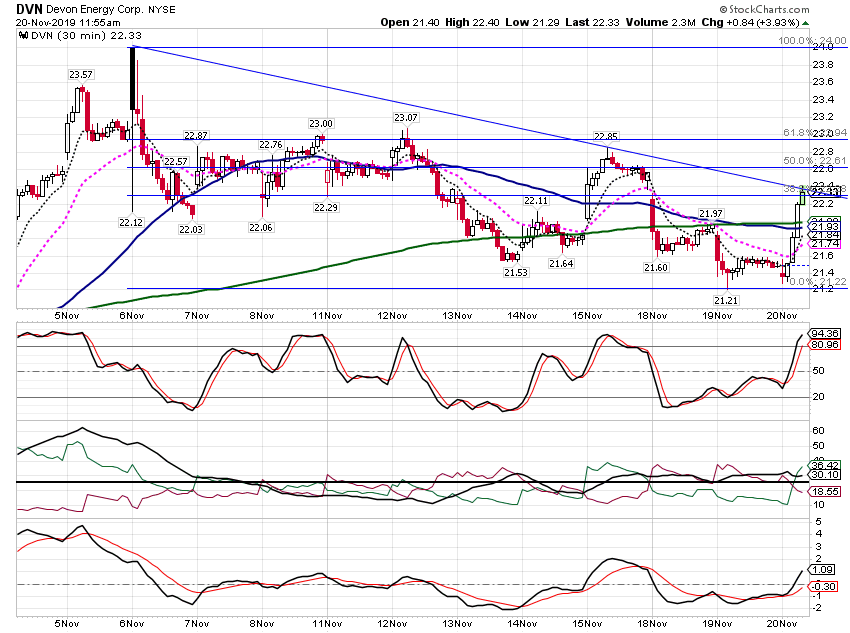Image resolution: width=850 pixels, height=633 pixels.
Task: Click the 22.06 low price label
Action: click(261, 228)
